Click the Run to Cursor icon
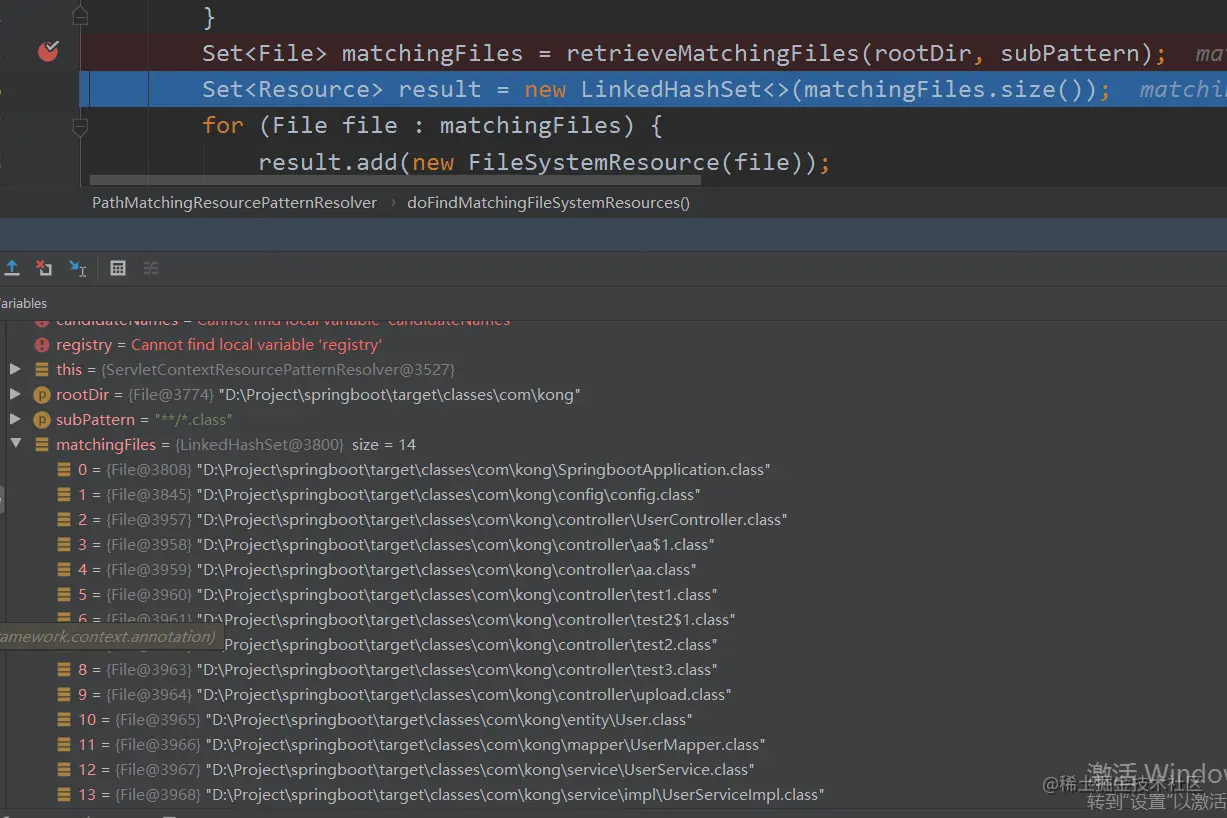 click(x=78, y=268)
